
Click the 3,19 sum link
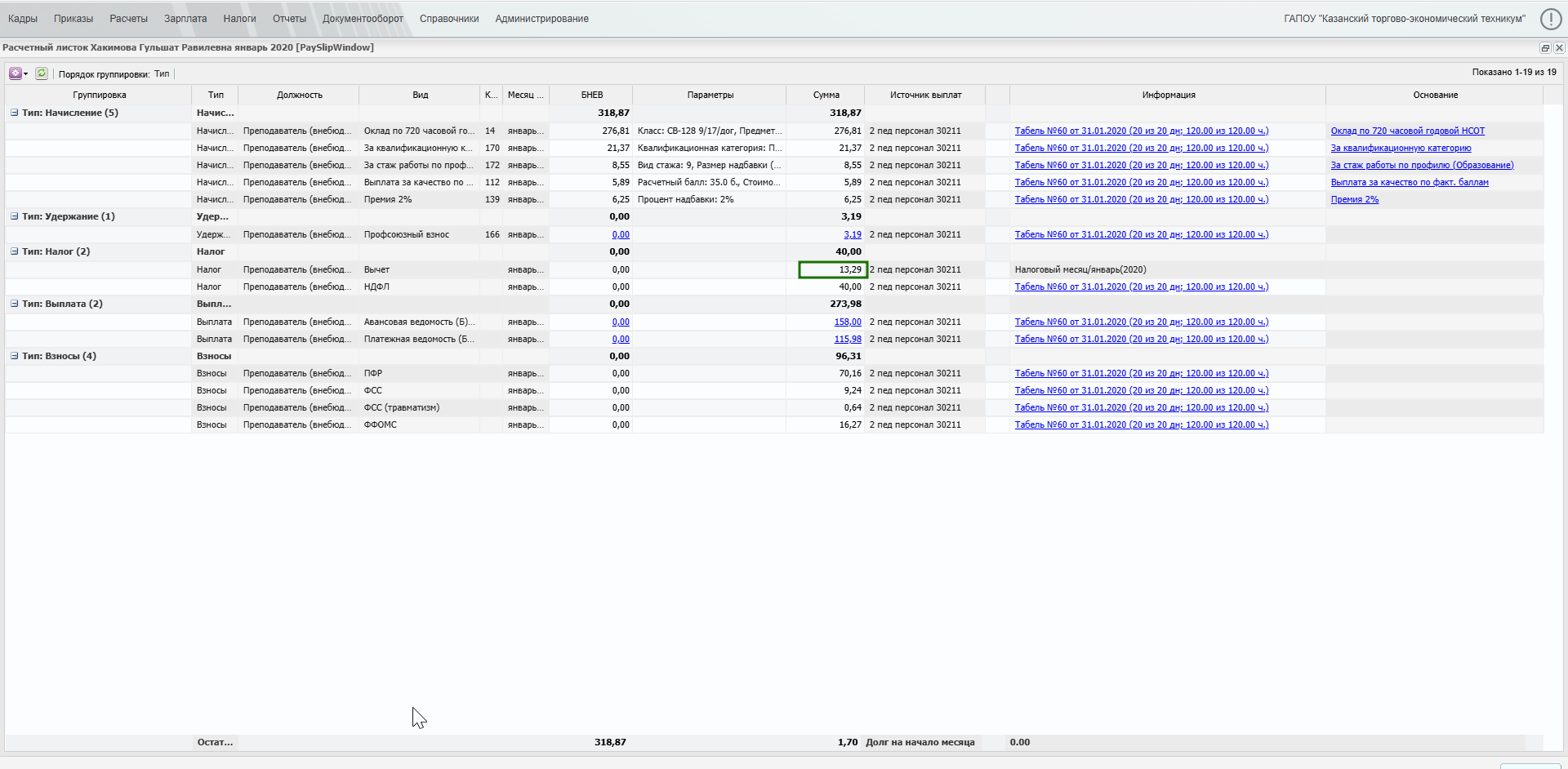pos(853,234)
